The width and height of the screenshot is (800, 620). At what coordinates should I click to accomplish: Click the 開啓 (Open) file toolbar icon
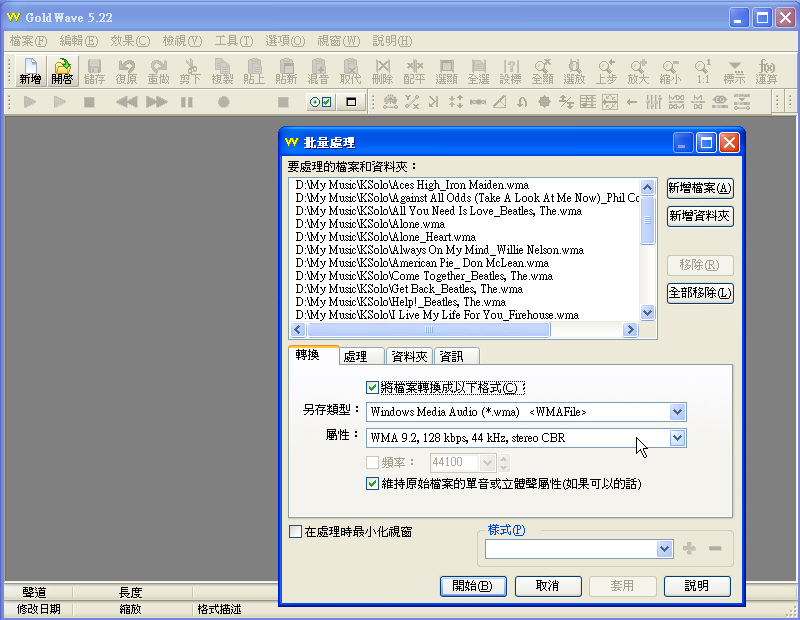point(62,70)
